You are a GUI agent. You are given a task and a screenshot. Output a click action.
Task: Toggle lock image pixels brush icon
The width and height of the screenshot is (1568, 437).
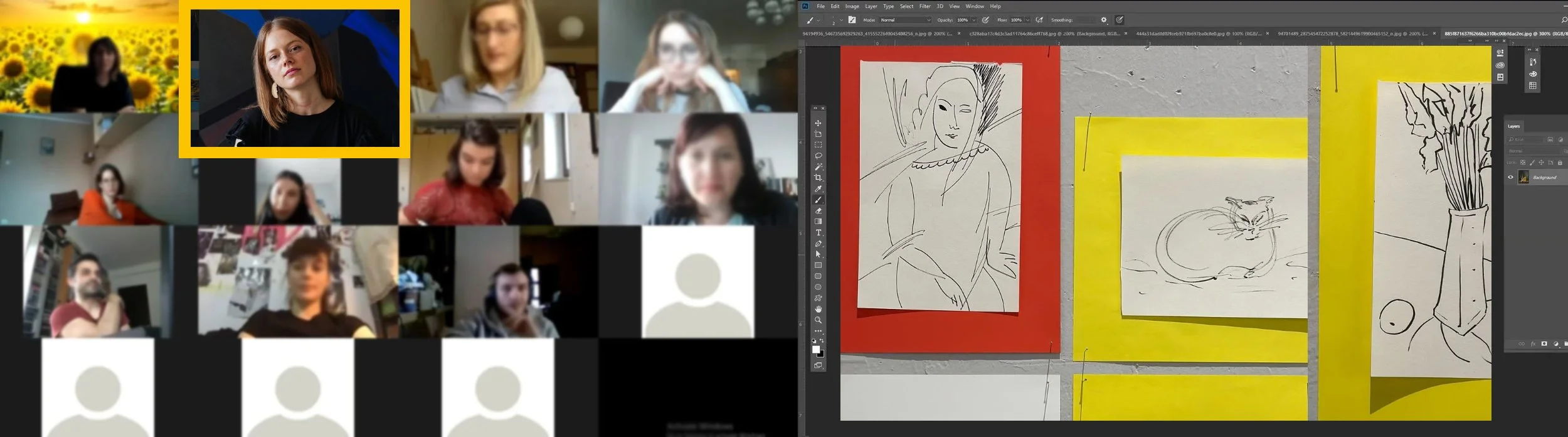[1532, 163]
